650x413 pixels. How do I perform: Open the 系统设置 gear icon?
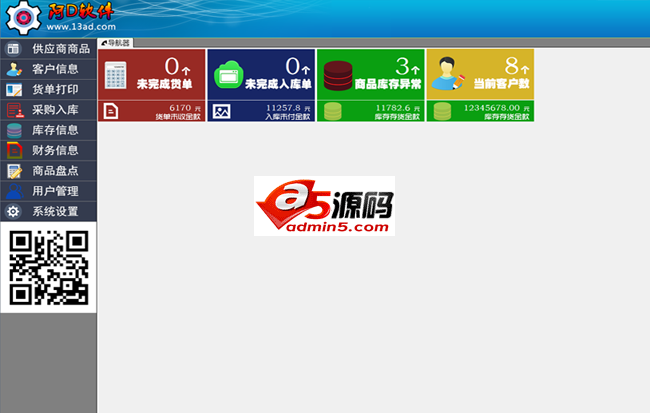(x=13, y=211)
